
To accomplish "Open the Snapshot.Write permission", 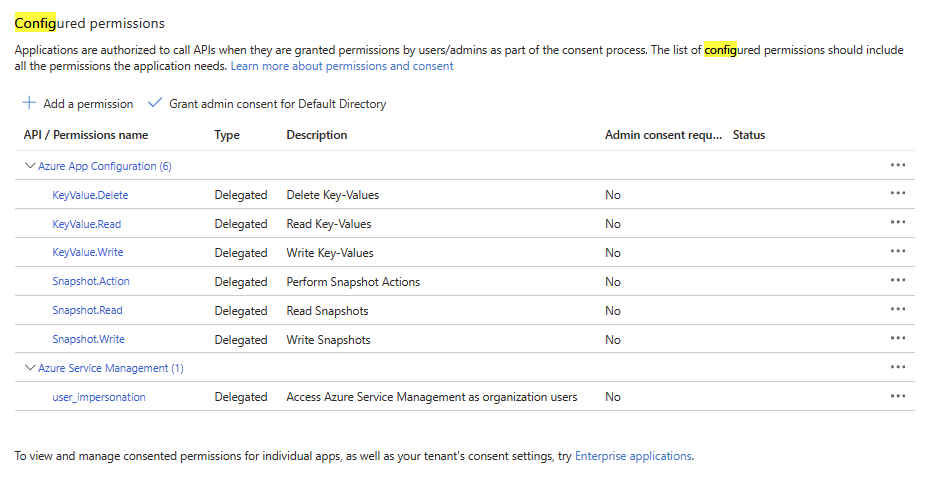I will click(x=89, y=339).
